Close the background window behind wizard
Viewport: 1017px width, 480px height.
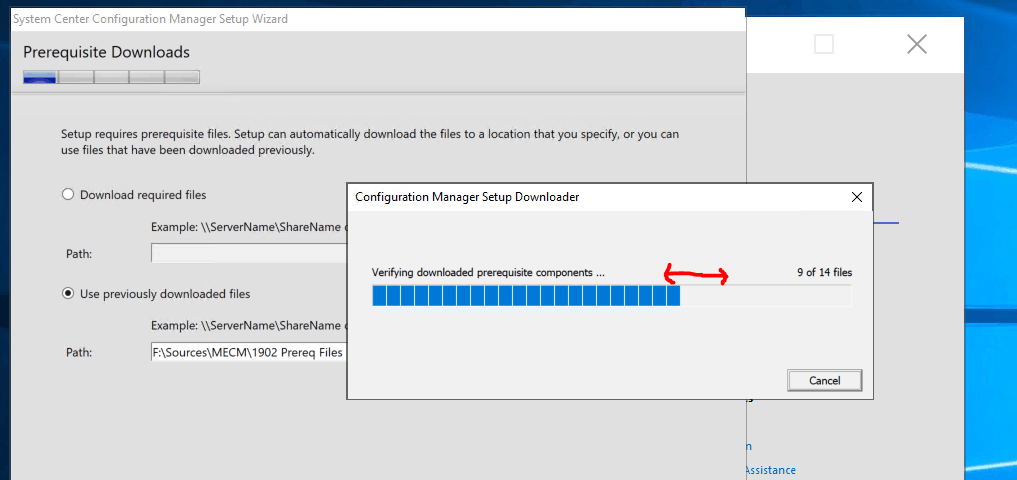click(916, 44)
